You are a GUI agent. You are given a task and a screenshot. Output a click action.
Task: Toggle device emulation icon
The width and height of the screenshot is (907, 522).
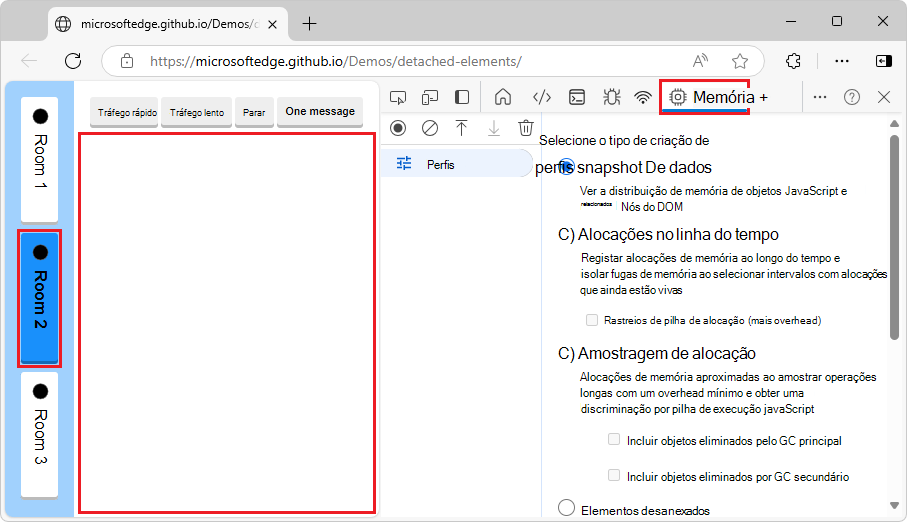click(430, 97)
